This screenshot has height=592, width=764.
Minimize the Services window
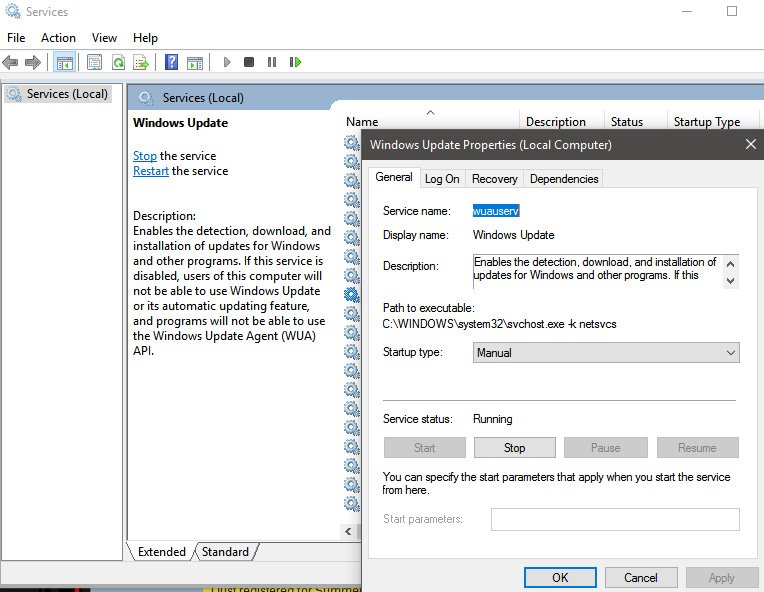pyautogui.click(x=687, y=11)
